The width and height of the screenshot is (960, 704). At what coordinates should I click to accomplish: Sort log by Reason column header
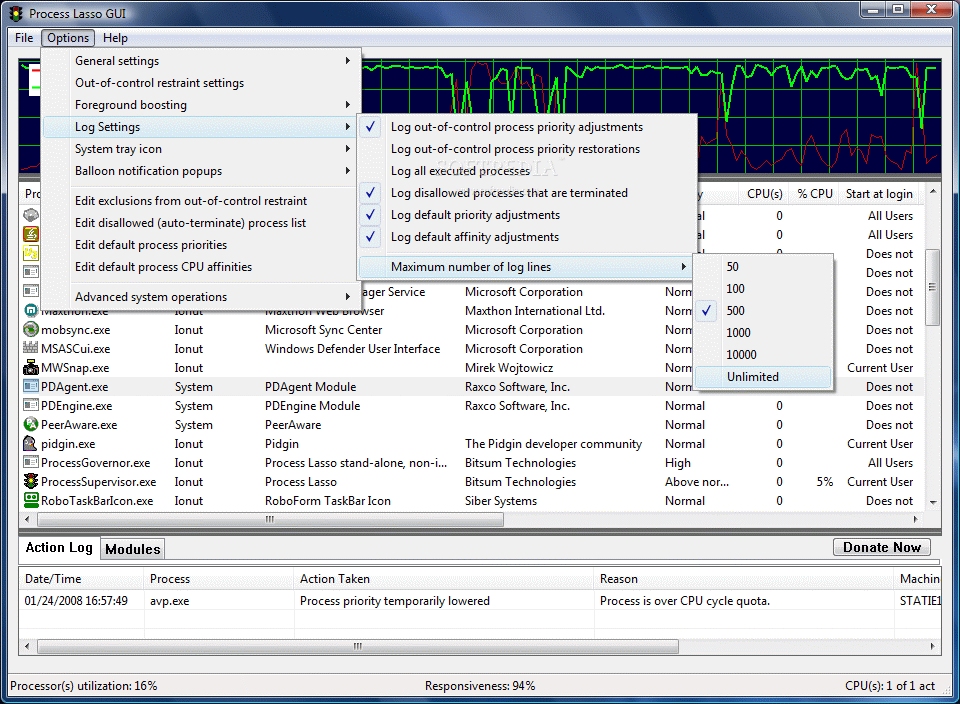pyautogui.click(x=744, y=579)
